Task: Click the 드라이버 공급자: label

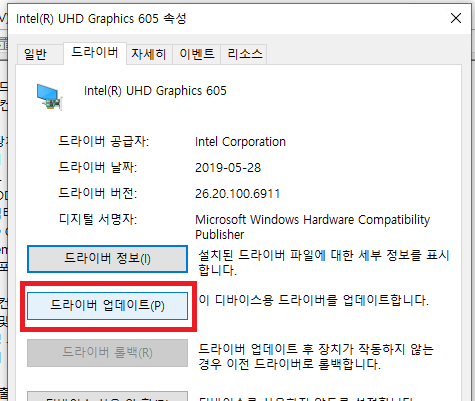Action: tap(104, 141)
